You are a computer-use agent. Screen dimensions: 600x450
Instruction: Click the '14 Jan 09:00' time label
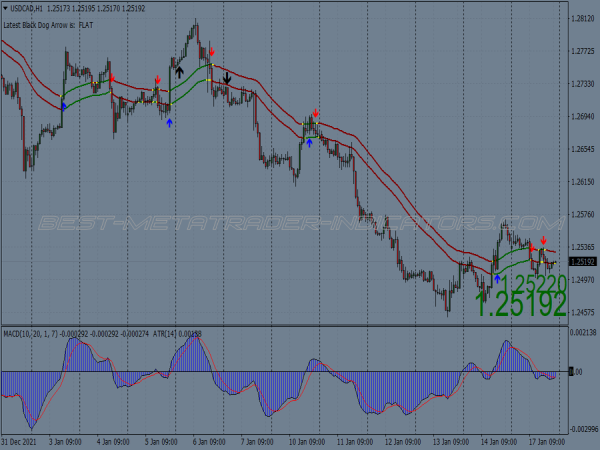499,442
